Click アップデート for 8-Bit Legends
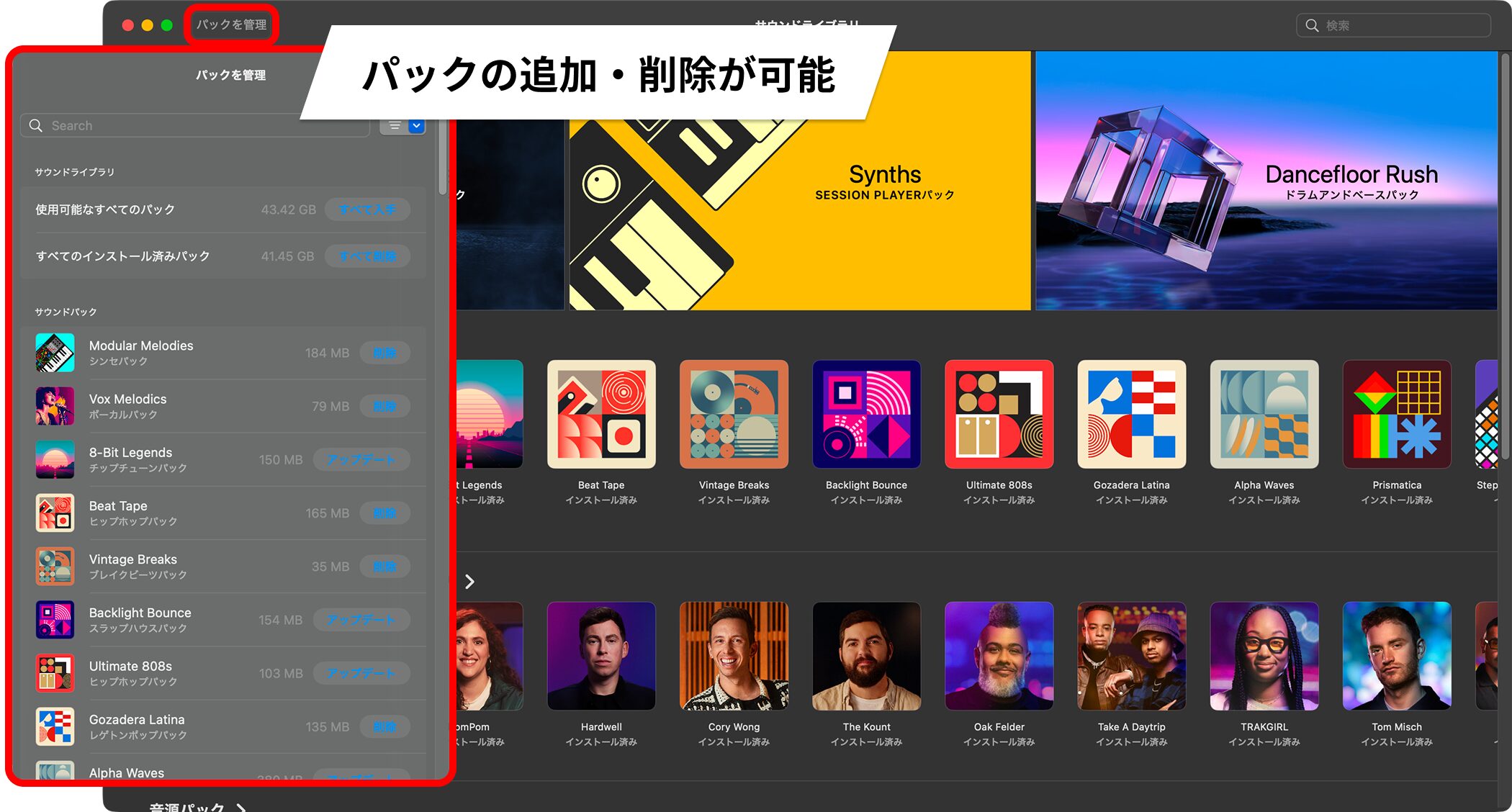 [361, 459]
